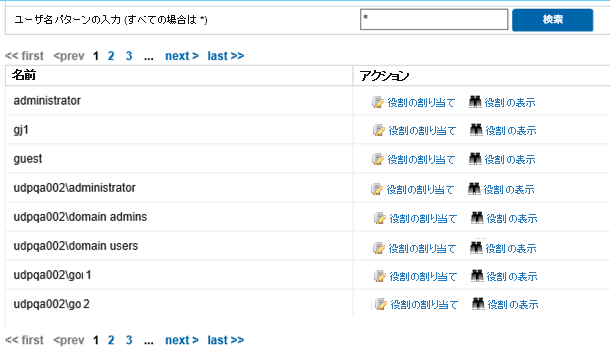
Task: Open 役割の割り当て for udpqa002\go 2
Action: pyautogui.click(x=424, y=305)
